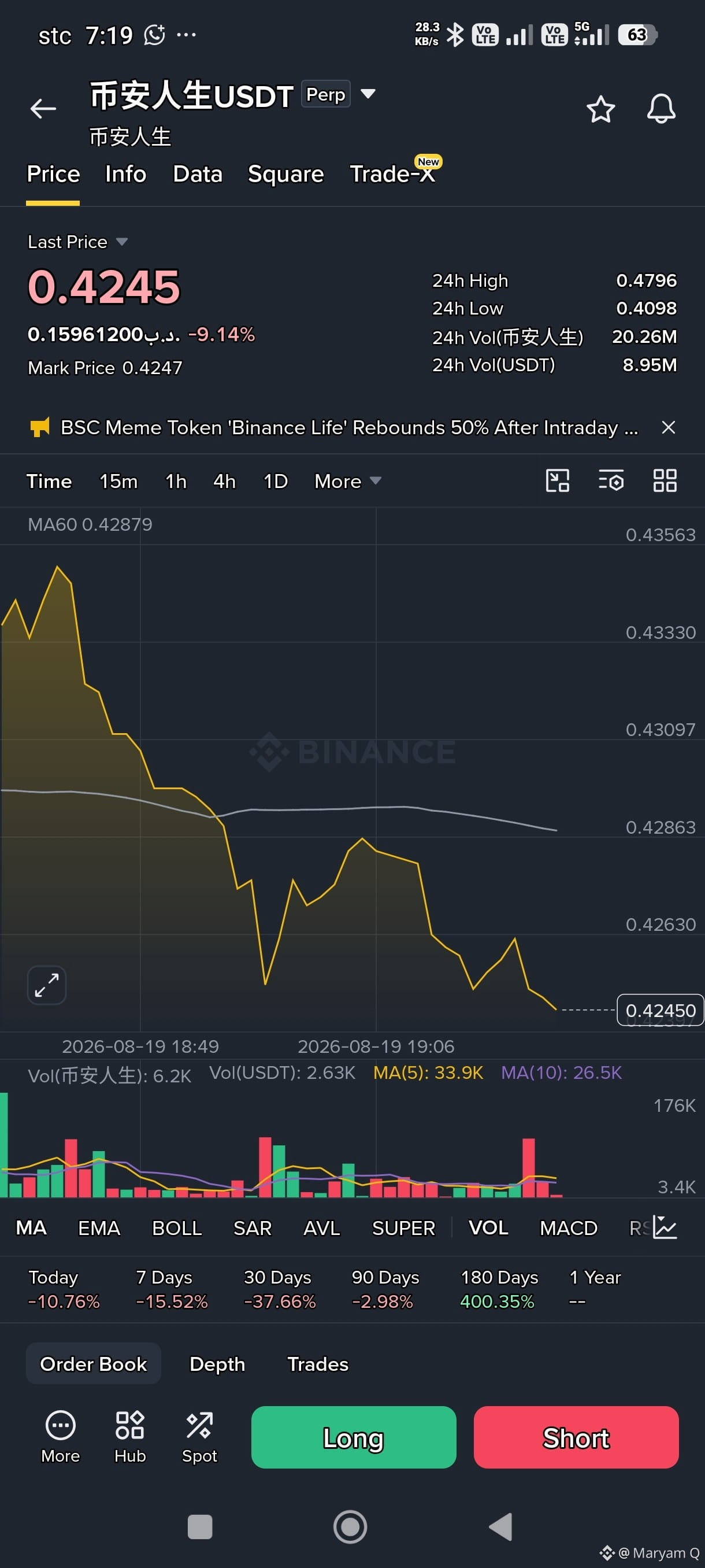The height and width of the screenshot is (1568, 705).
Task: Switch to the Price tab
Action: (x=54, y=174)
